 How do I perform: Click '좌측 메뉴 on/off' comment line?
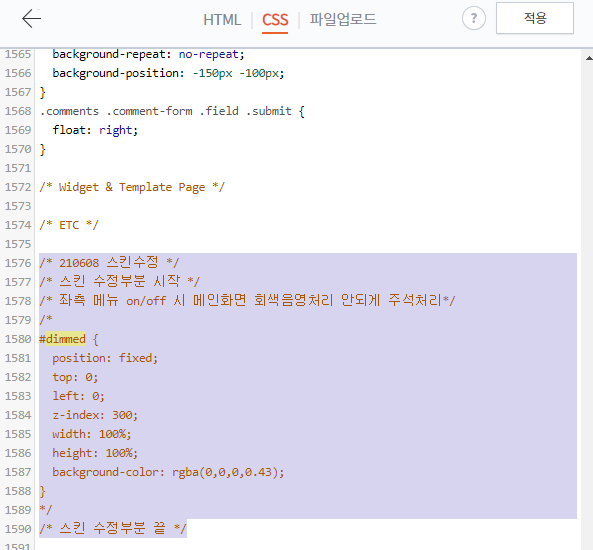247,301
